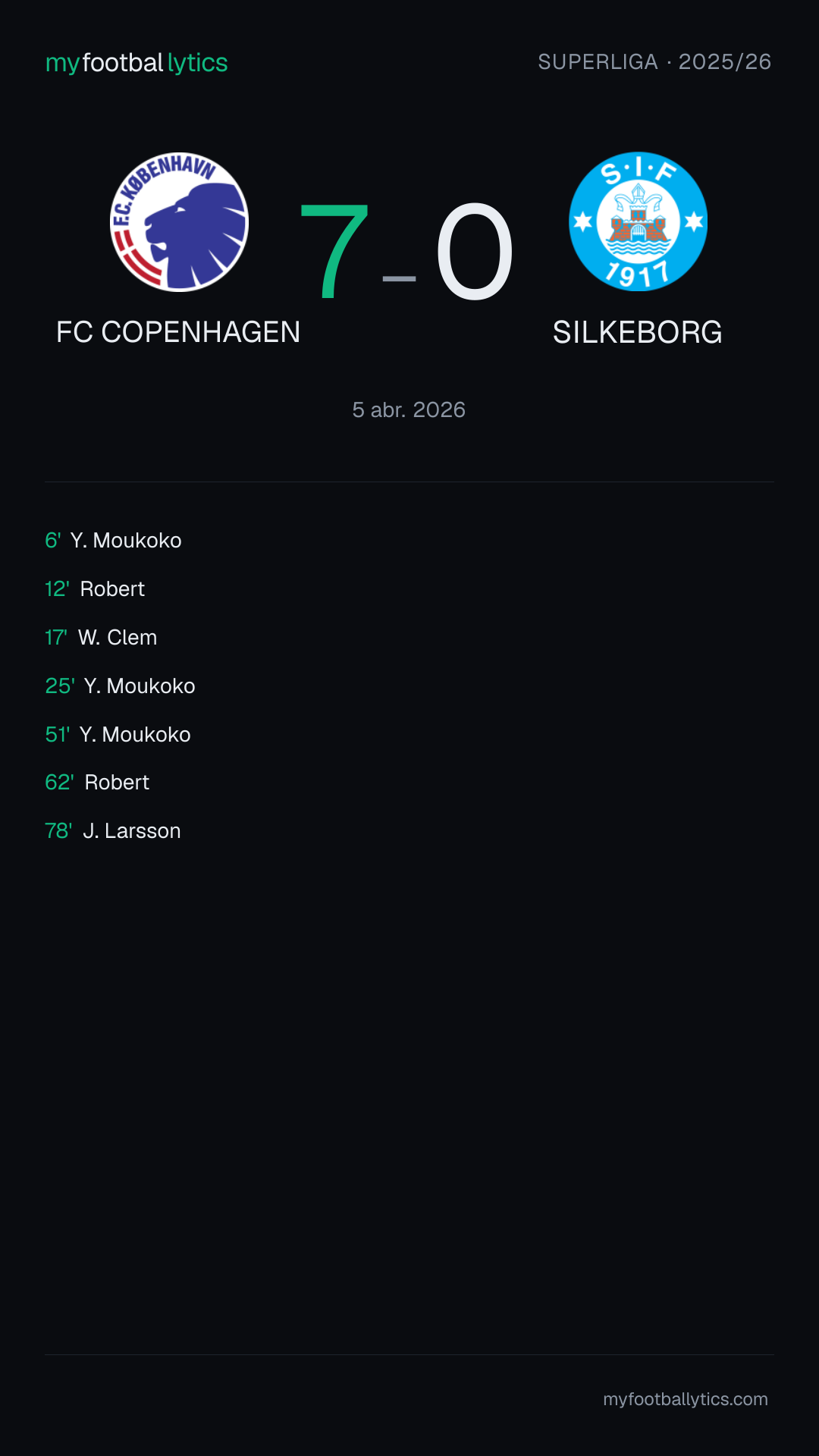
Task: Select the 51' Y. Moukoko goal
Action: 118,735
